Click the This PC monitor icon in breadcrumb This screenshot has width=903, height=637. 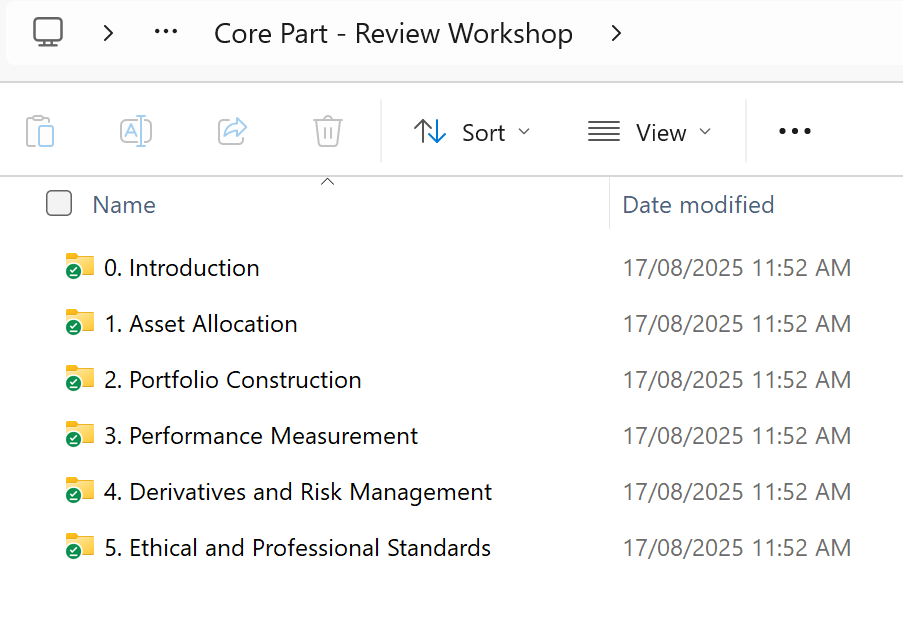point(47,33)
